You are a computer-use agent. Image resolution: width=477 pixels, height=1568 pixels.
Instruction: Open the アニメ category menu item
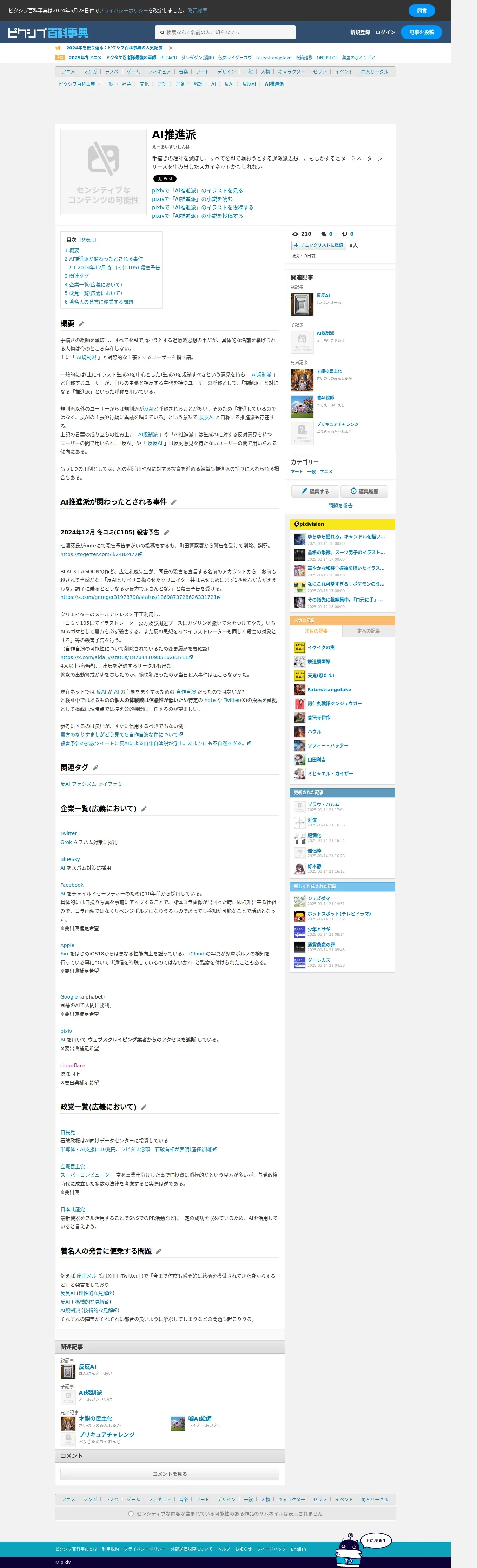[x=68, y=72]
